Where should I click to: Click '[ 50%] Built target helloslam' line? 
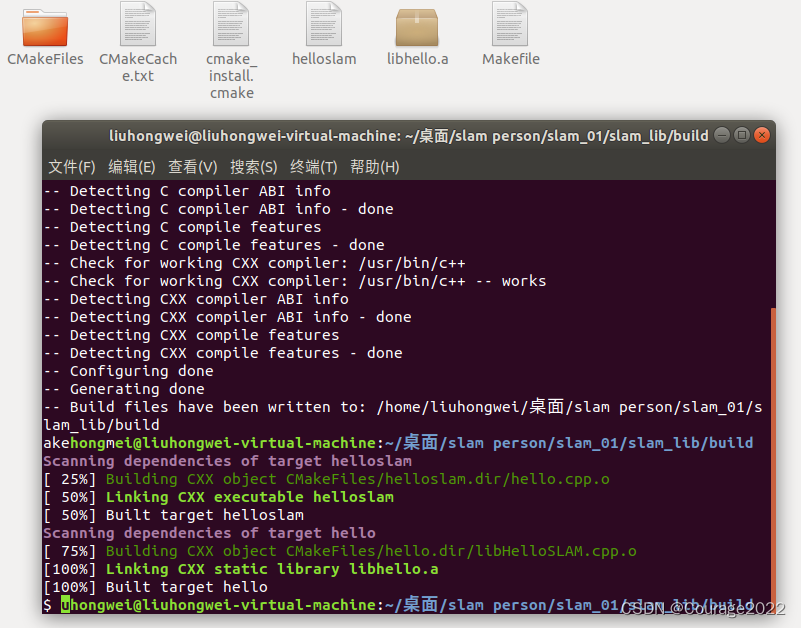174,515
